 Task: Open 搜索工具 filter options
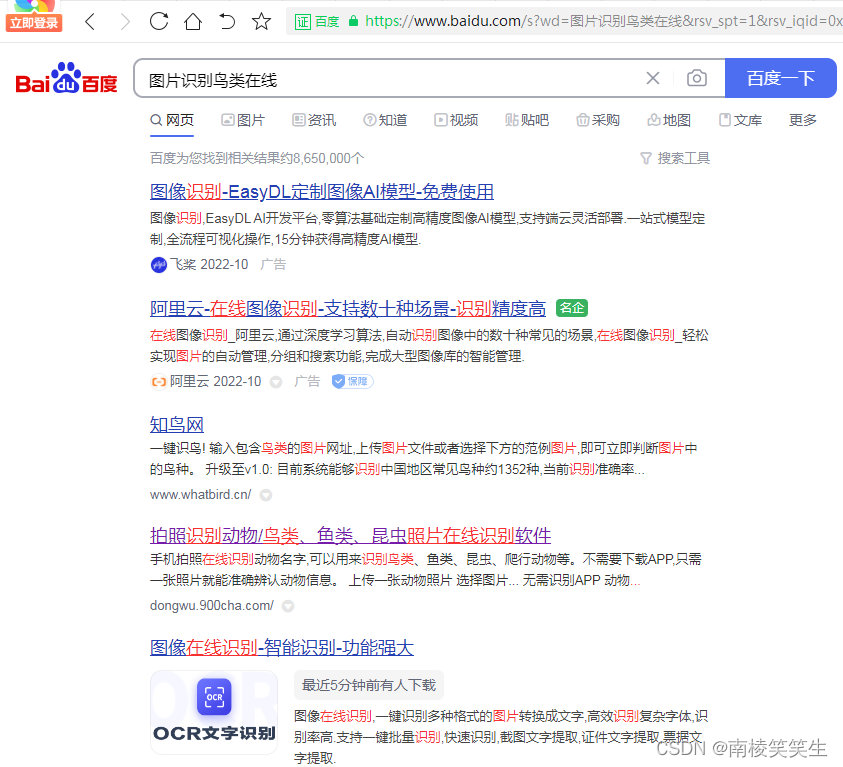(x=675, y=158)
